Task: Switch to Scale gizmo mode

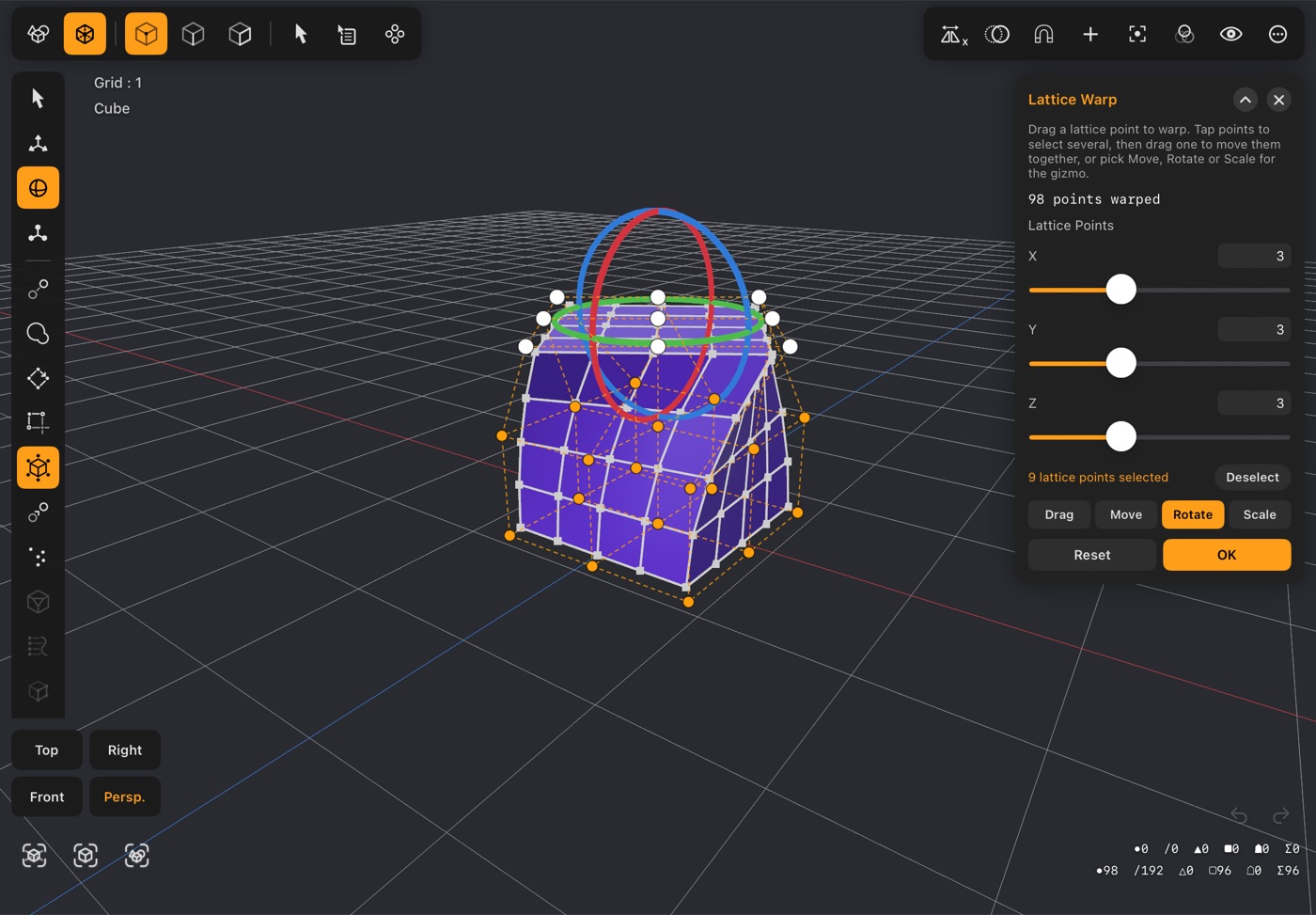Action: (1260, 514)
